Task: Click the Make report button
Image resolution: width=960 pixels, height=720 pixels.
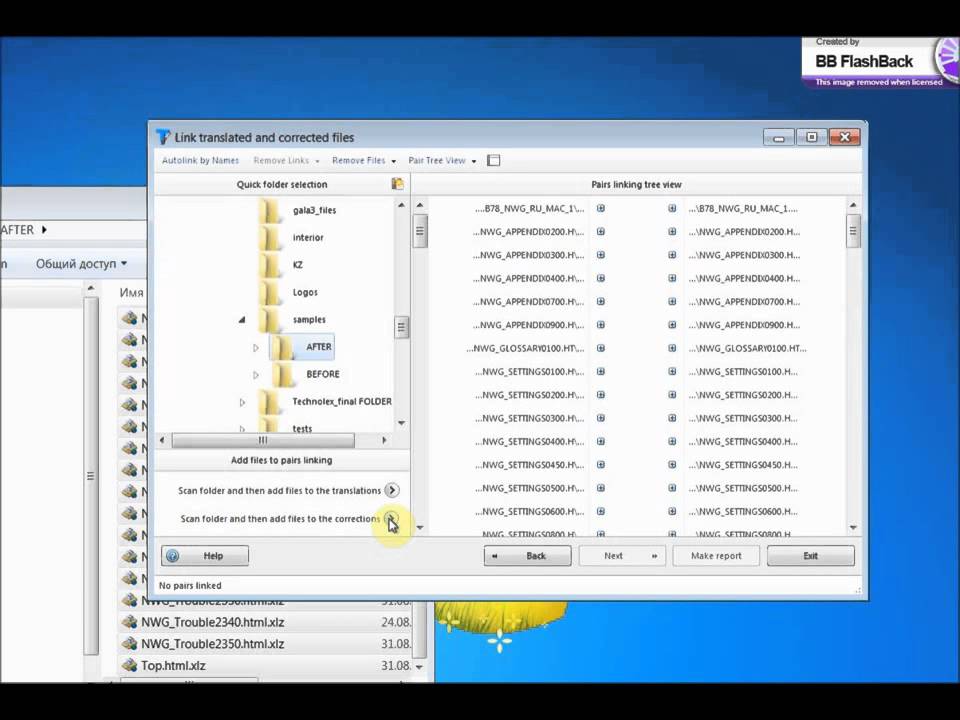Action: pyautogui.click(x=716, y=556)
